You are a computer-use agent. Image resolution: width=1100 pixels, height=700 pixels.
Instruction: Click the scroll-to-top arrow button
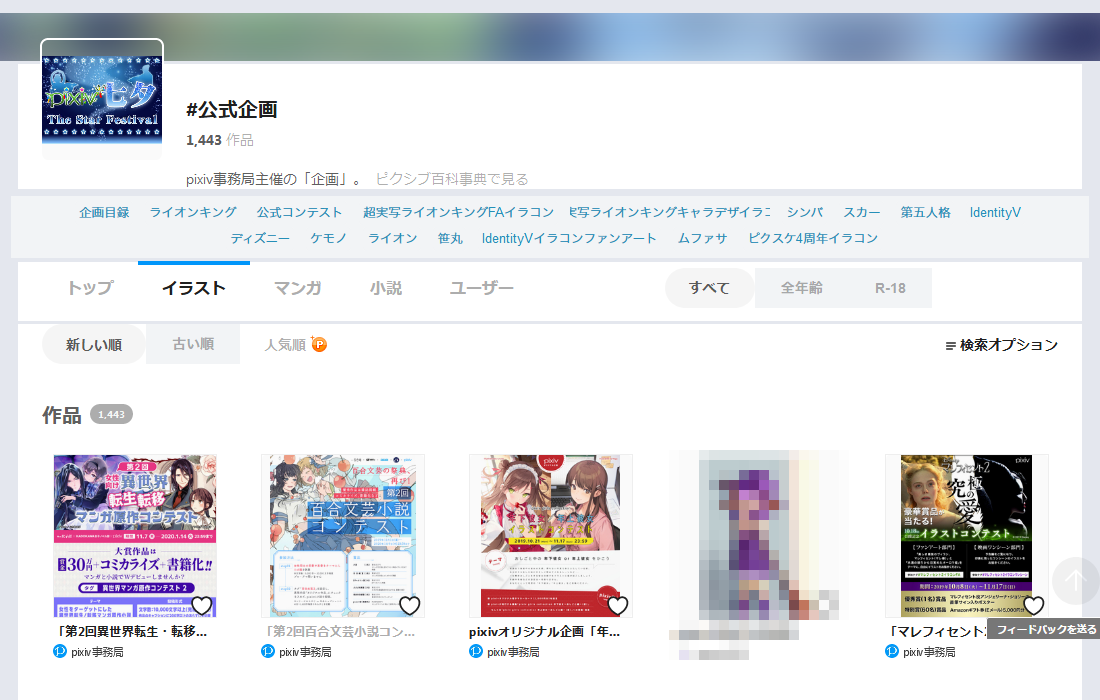click(1075, 581)
